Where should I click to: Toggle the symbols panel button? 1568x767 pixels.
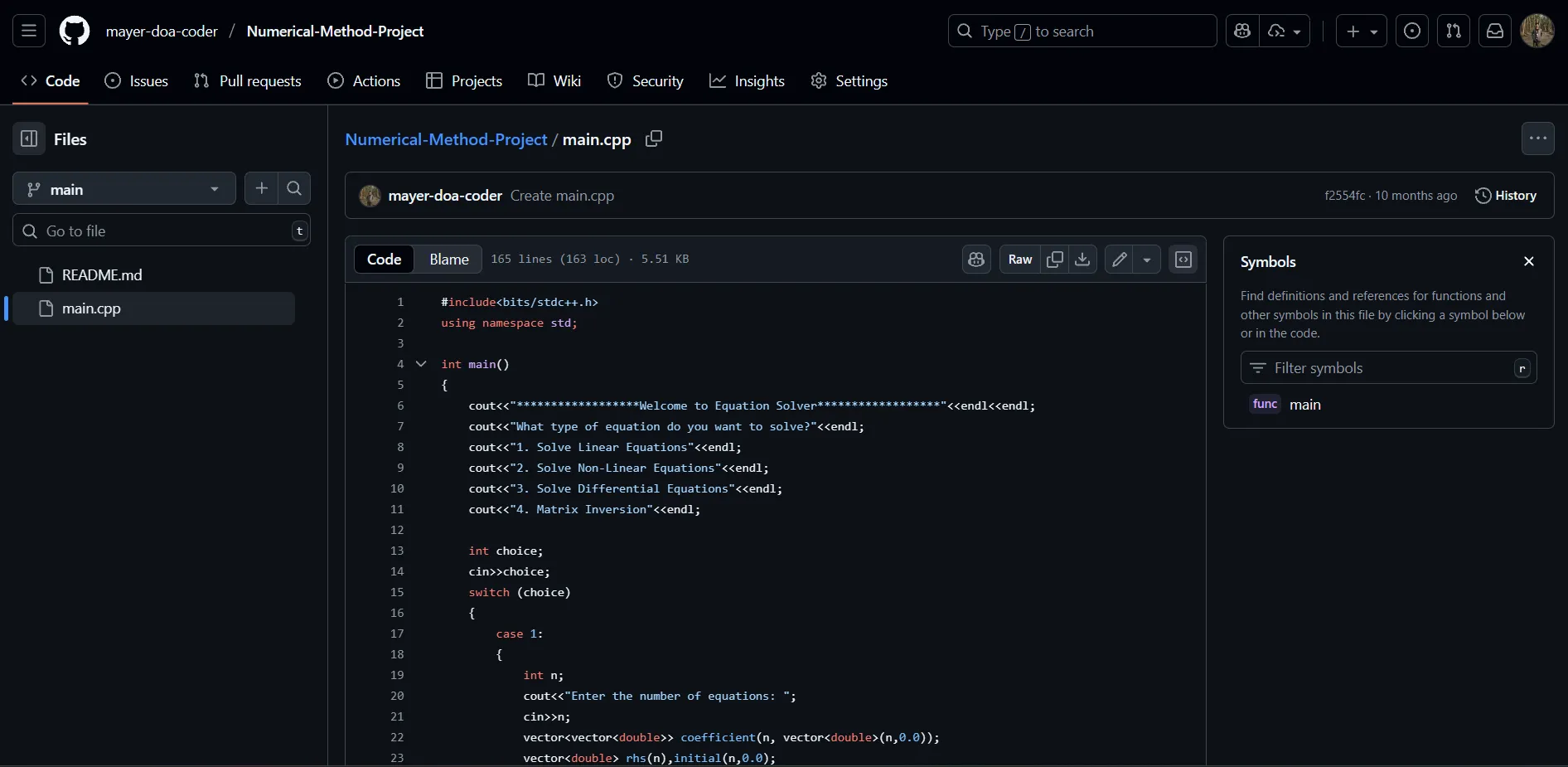[x=1183, y=260]
